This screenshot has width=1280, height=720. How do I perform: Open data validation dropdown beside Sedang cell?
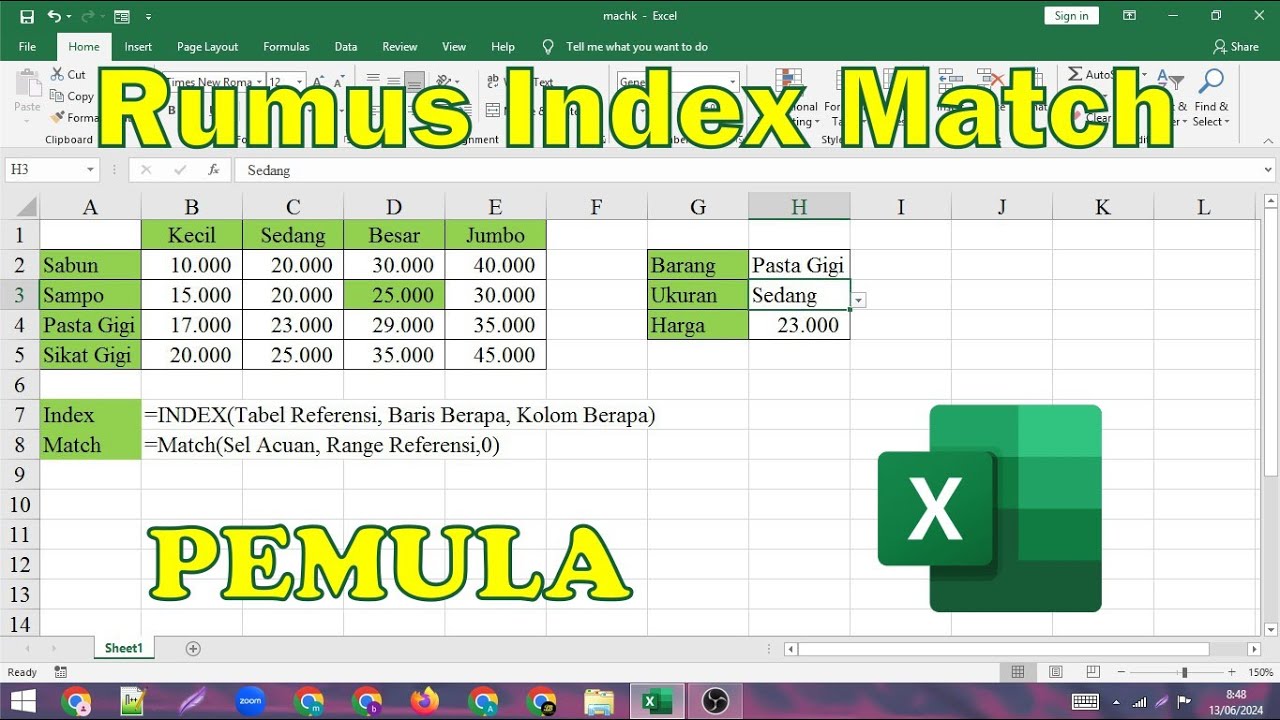[x=859, y=300]
